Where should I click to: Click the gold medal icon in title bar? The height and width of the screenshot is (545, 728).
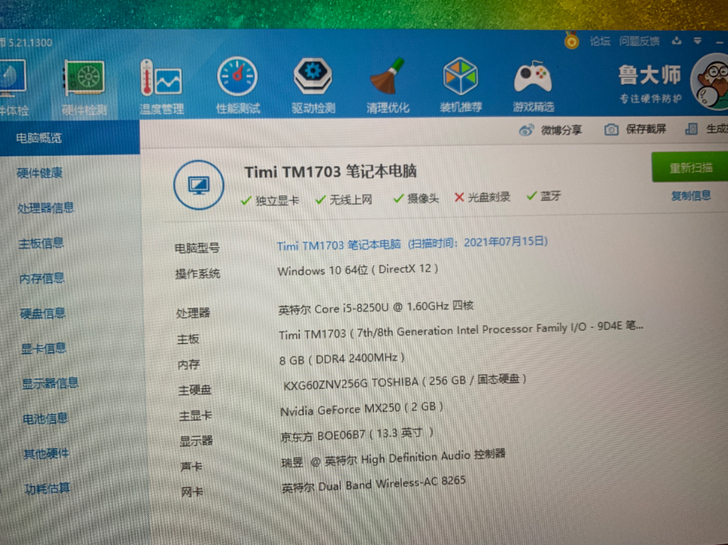point(572,41)
